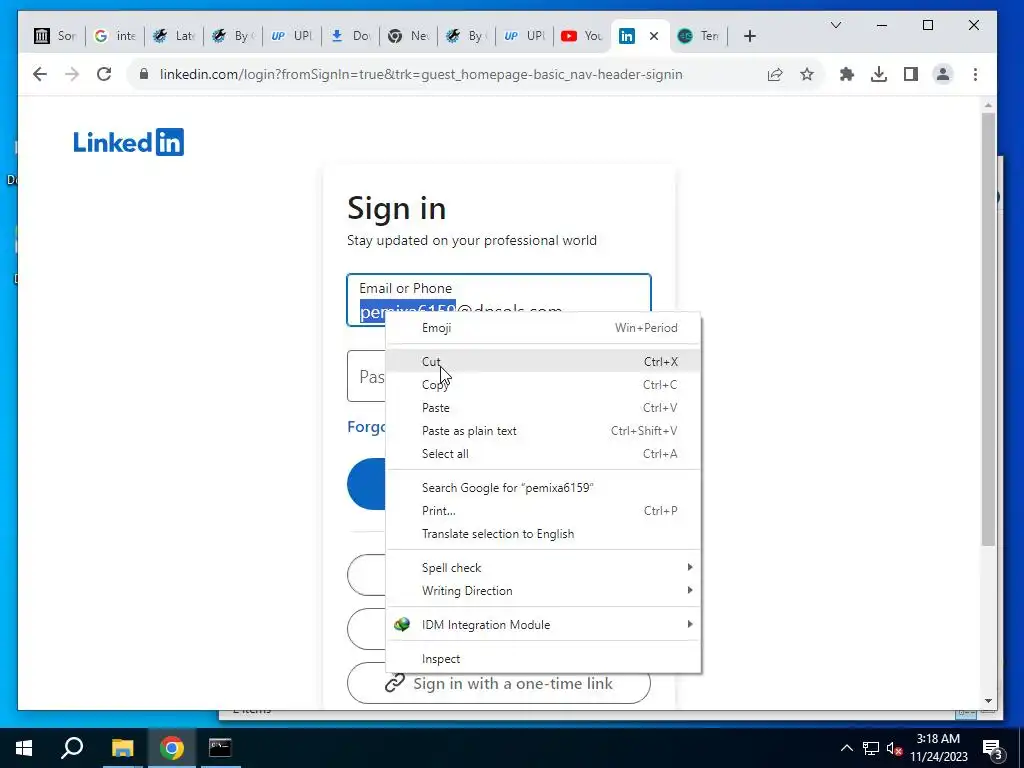Click the LinkedIn logo
Viewport: 1024px width, 768px height.
tap(129, 142)
